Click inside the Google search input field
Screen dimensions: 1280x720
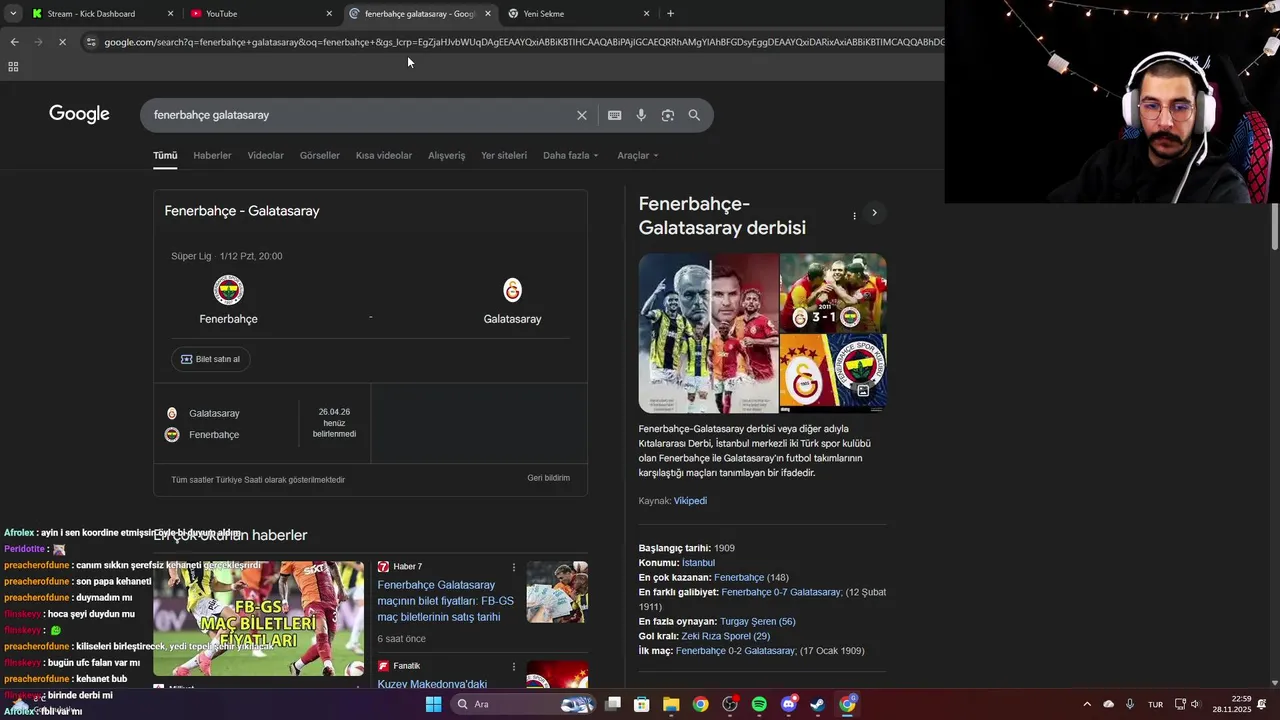[x=360, y=115]
